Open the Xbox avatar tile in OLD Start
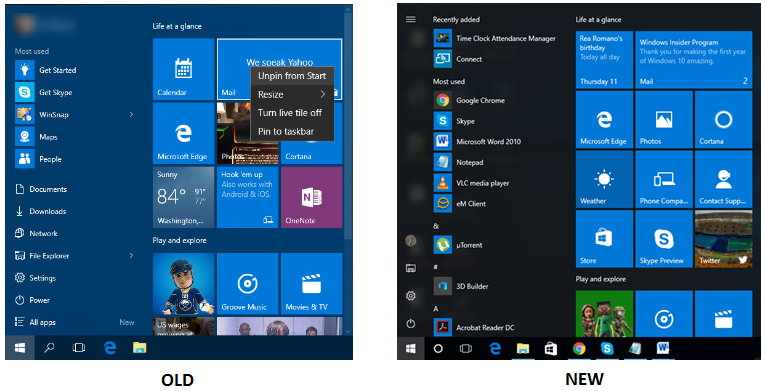This screenshot has height=391, width=765. (x=183, y=284)
